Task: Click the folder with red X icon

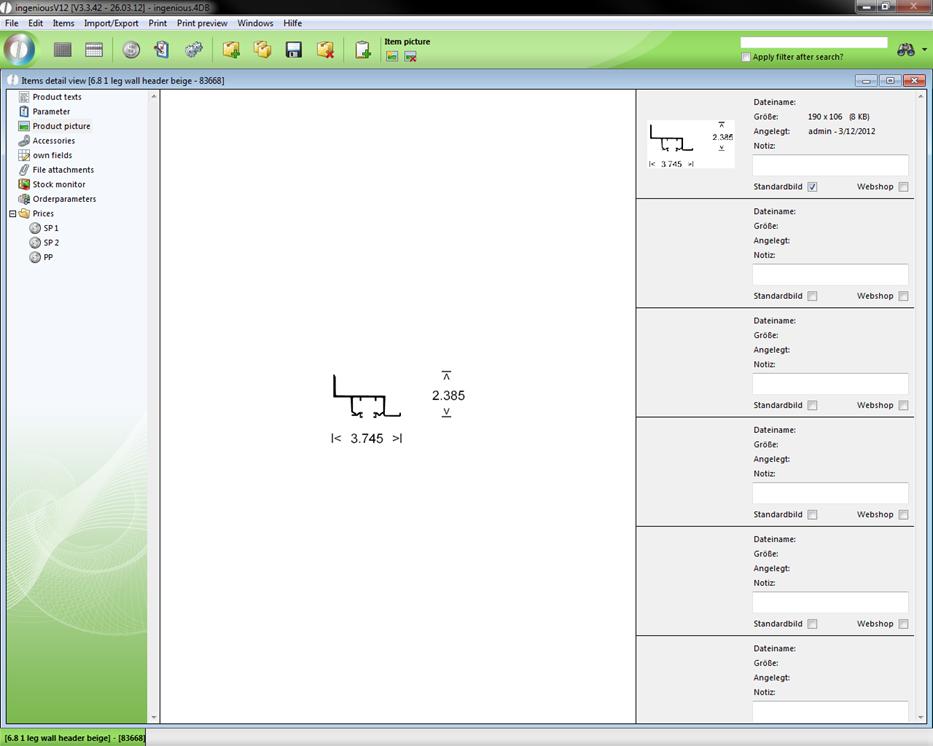Action: (325, 50)
